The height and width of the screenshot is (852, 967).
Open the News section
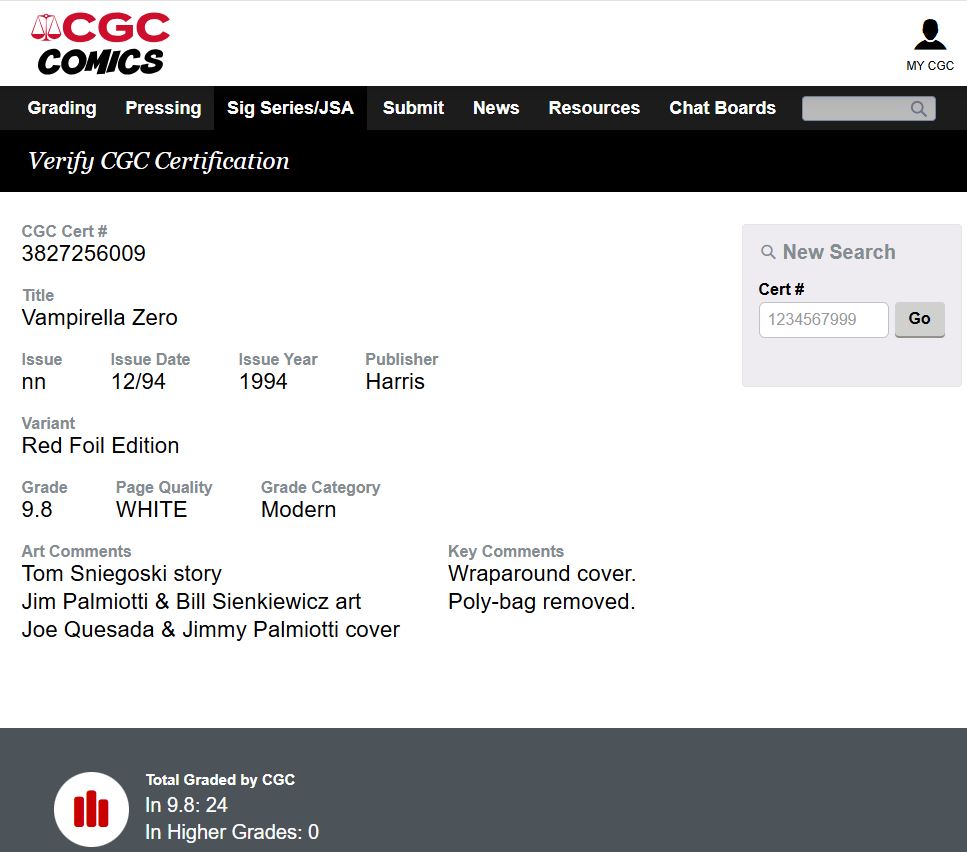point(496,108)
